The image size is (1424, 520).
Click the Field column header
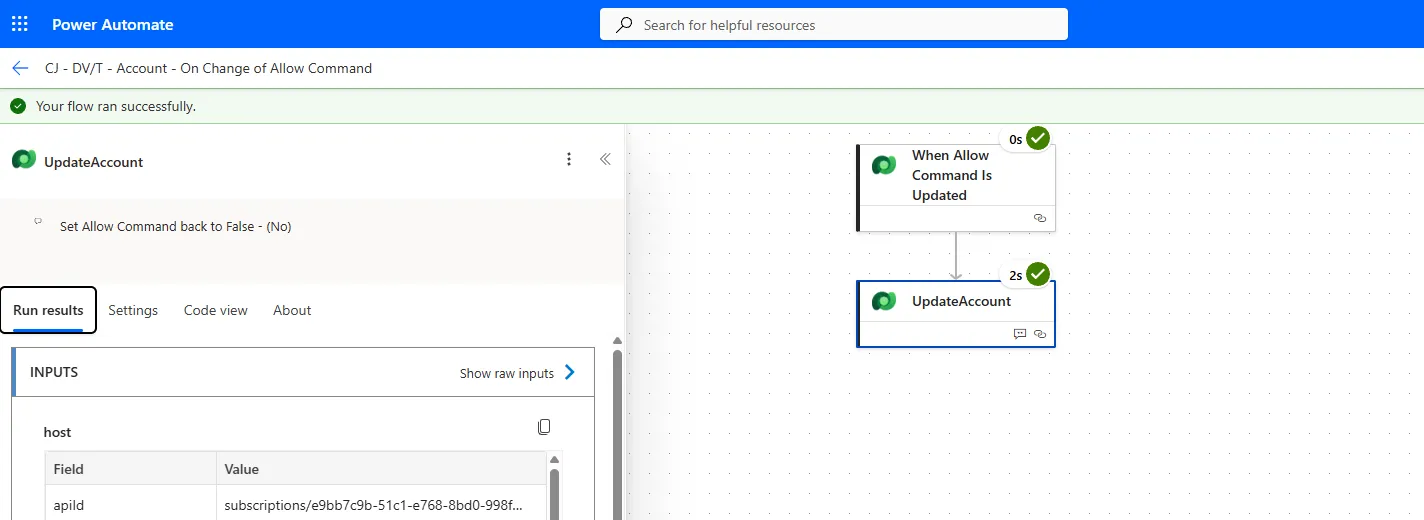[x=131, y=468]
